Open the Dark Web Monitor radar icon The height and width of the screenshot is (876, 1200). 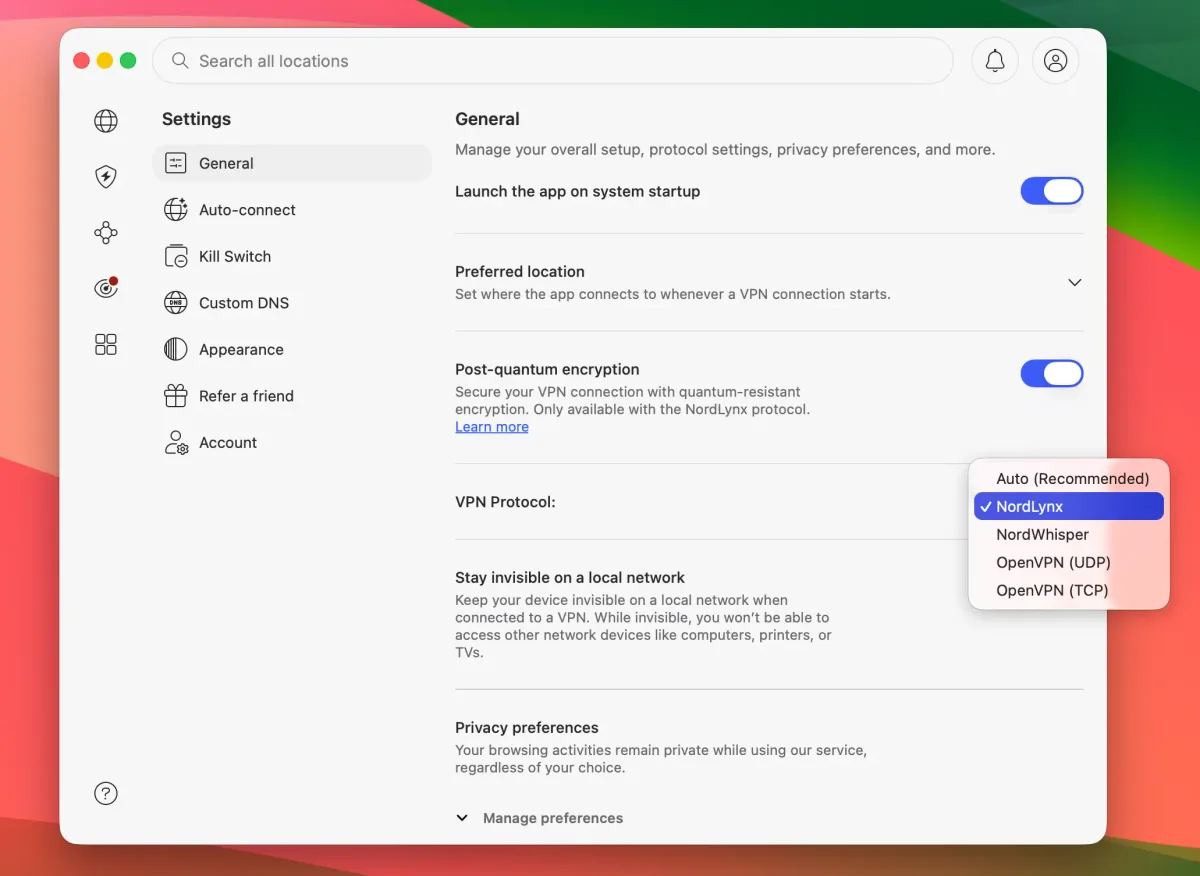pyautogui.click(x=106, y=288)
